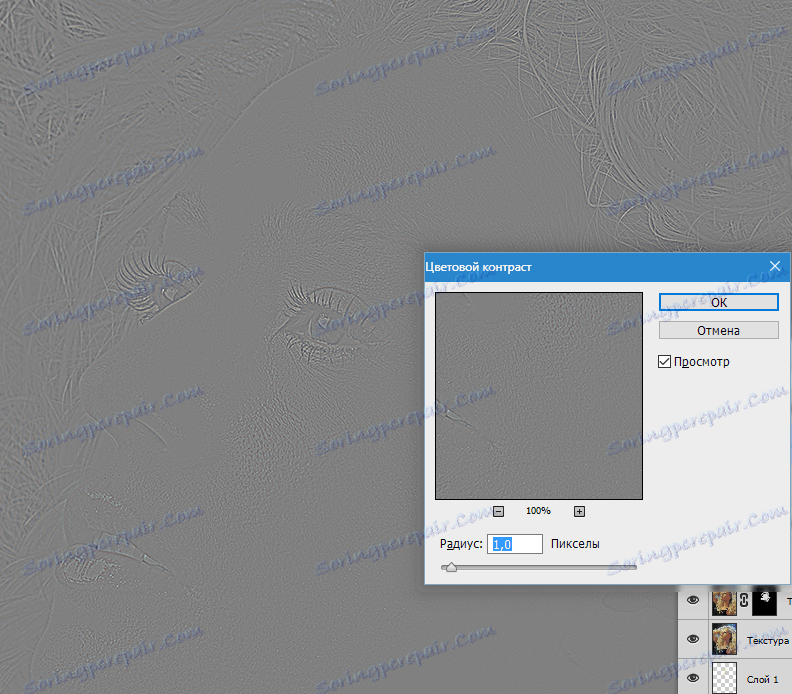Click the 100% zoom value in the dialog
Screen dimensions: 792x694
click(x=538, y=511)
